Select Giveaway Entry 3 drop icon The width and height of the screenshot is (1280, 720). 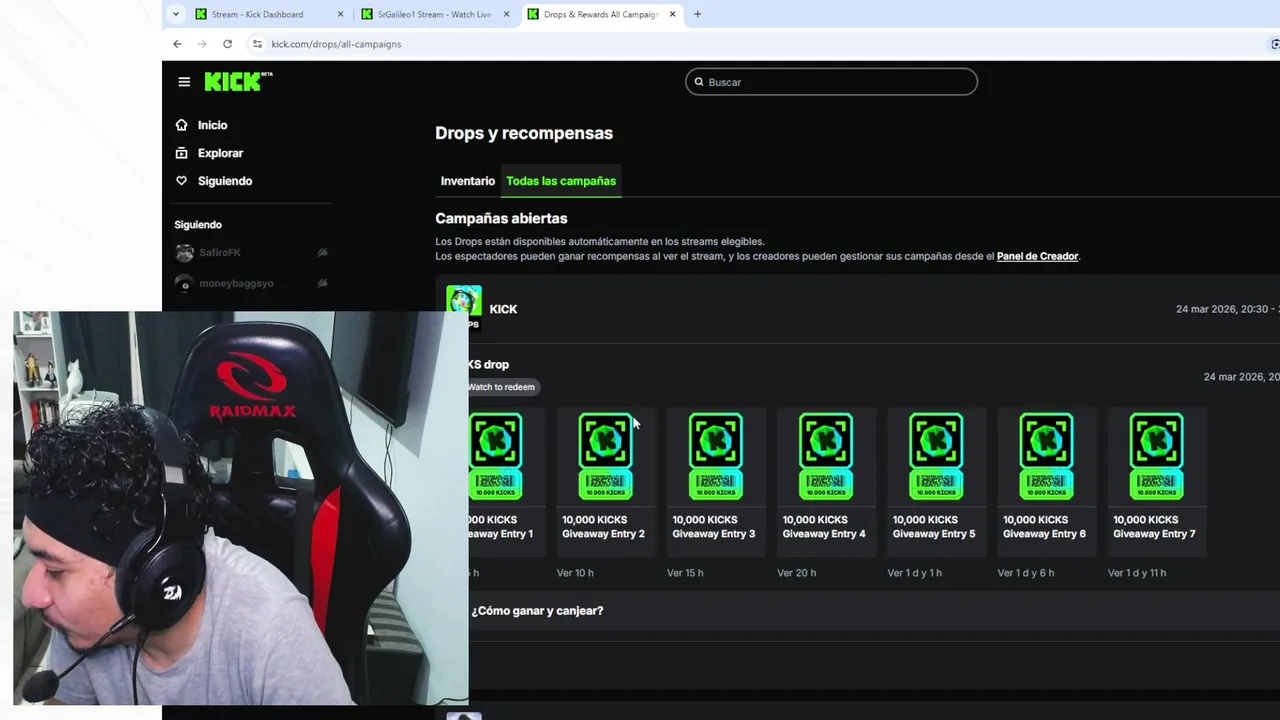pyautogui.click(x=715, y=456)
